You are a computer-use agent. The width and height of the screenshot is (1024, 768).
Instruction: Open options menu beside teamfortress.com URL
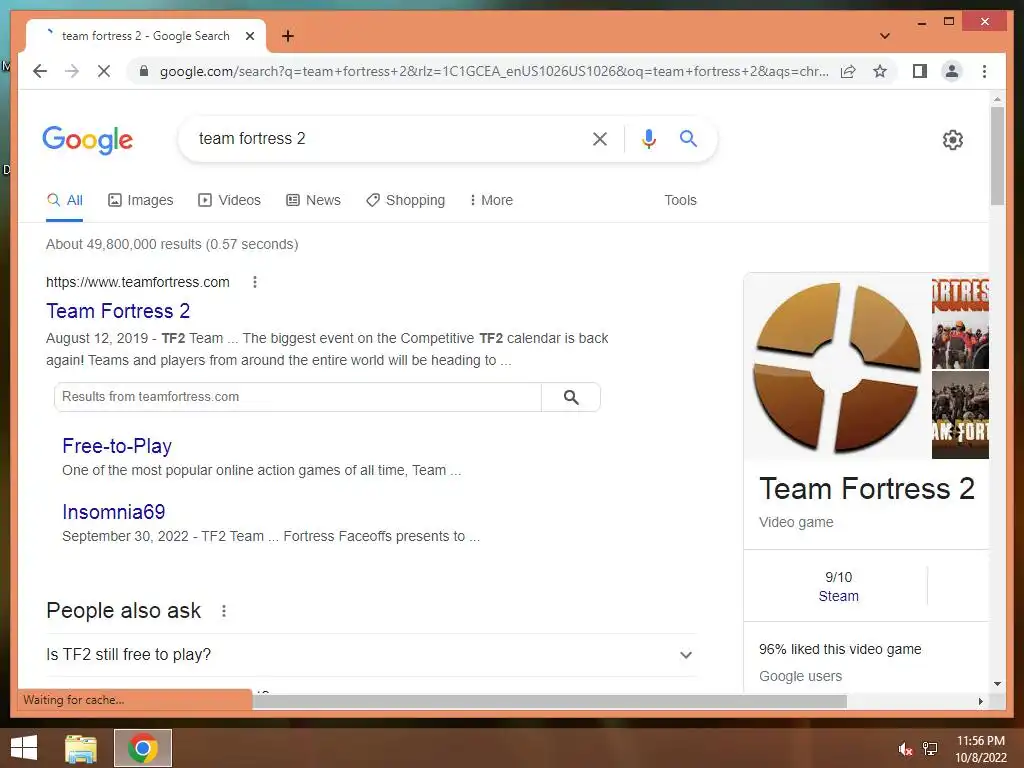tap(255, 282)
